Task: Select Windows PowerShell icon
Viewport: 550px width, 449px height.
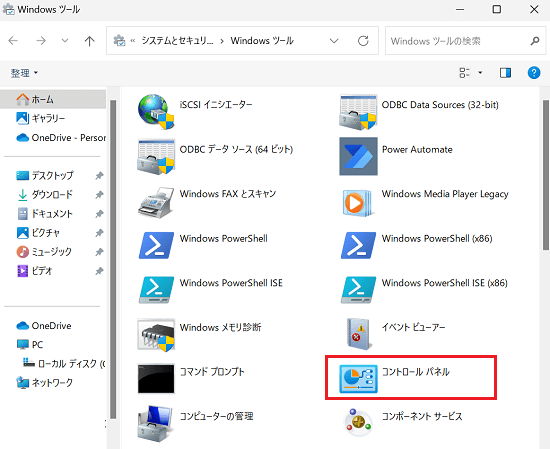Action: [x=156, y=245]
